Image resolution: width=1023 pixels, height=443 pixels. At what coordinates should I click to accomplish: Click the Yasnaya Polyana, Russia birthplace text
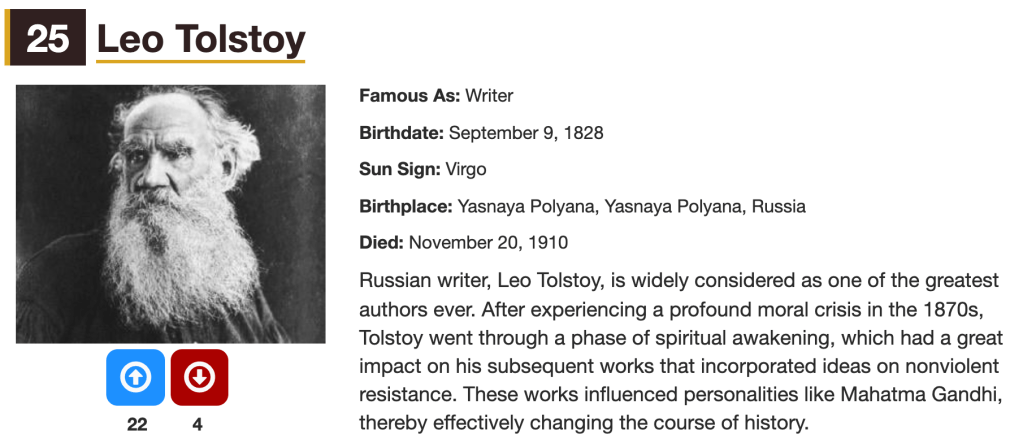click(x=631, y=207)
